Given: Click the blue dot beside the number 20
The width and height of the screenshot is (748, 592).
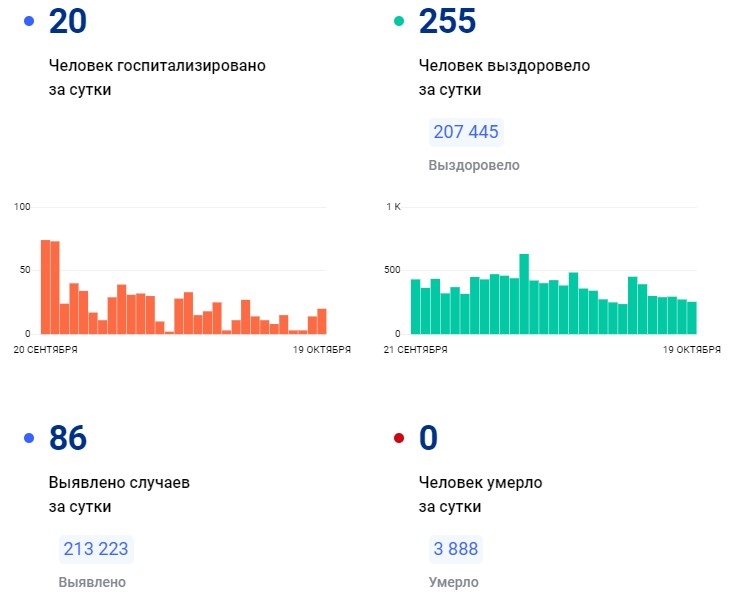Looking at the screenshot, I should click(29, 20).
